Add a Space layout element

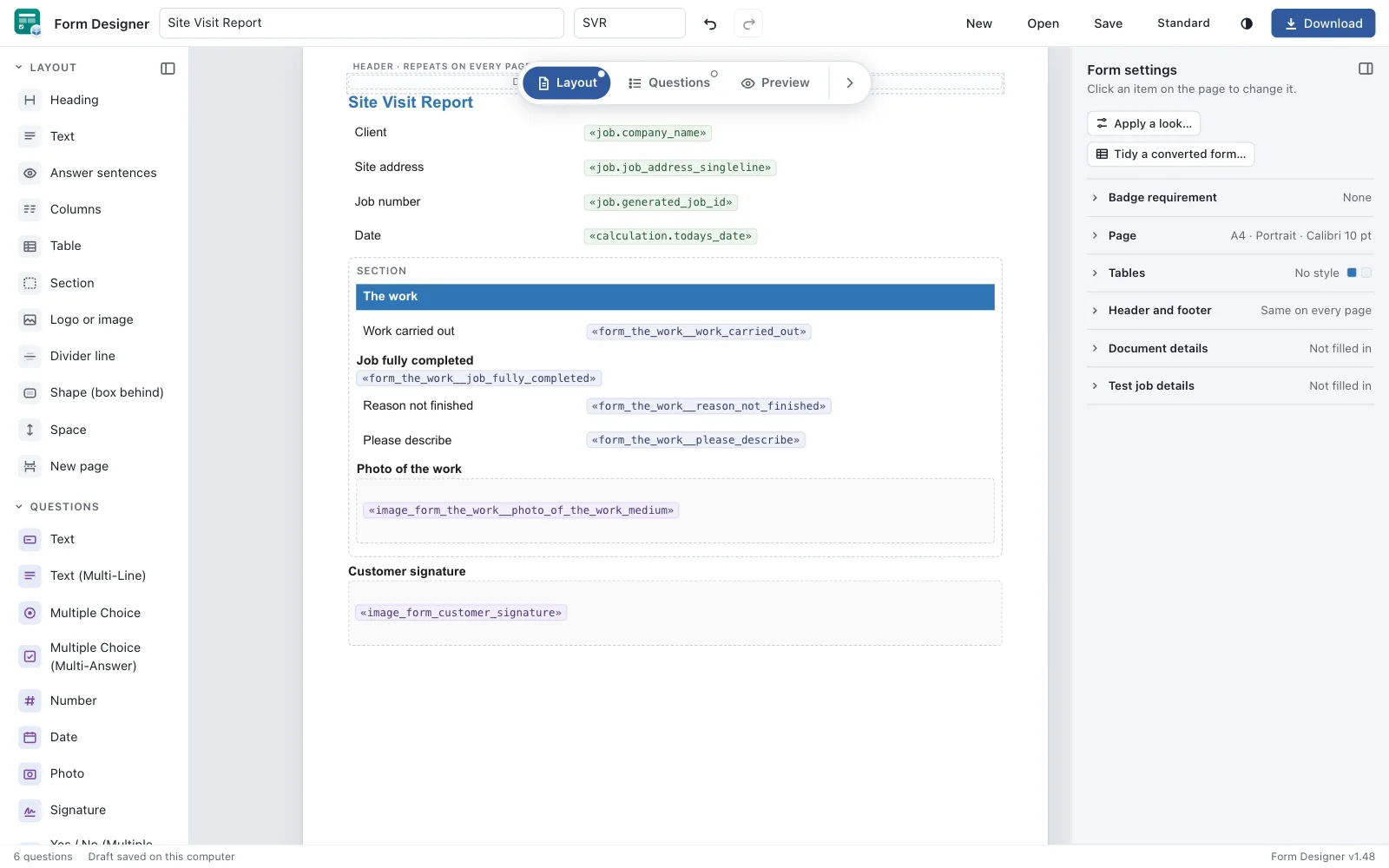coord(95,430)
